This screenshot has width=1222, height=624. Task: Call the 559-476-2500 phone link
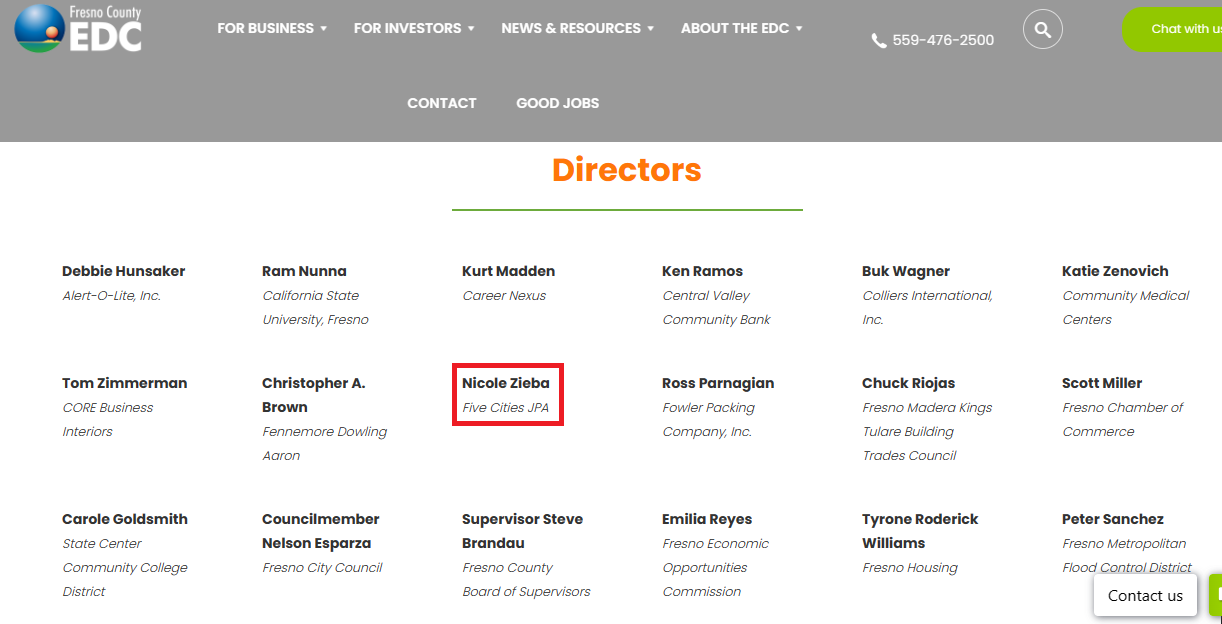point(943,40)
